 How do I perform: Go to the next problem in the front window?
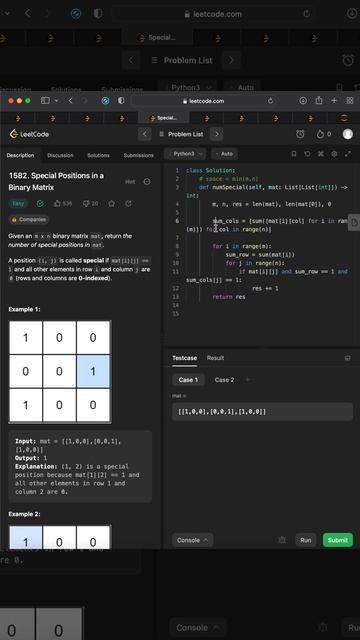(x=217, y=134)
